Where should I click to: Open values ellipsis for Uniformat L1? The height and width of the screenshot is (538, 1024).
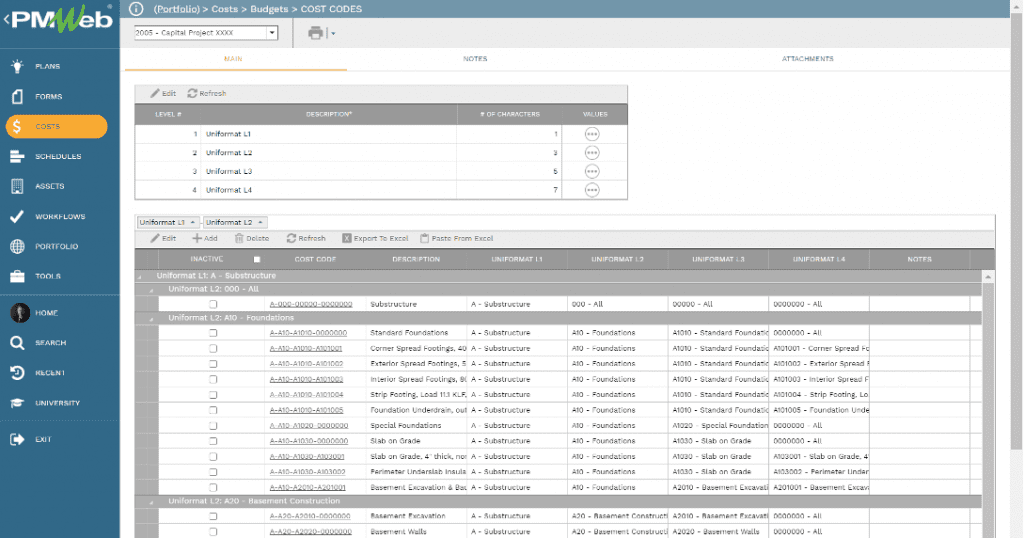click(x=592, y=134)
